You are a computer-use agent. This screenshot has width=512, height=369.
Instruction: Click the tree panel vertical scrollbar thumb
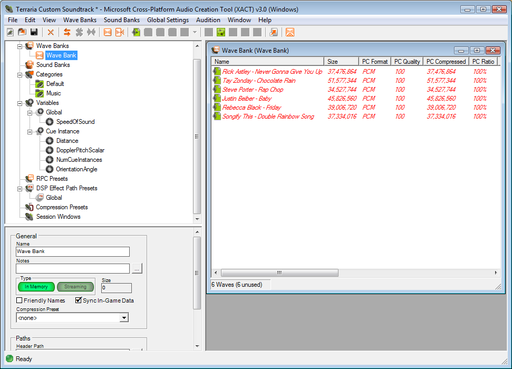197,136
